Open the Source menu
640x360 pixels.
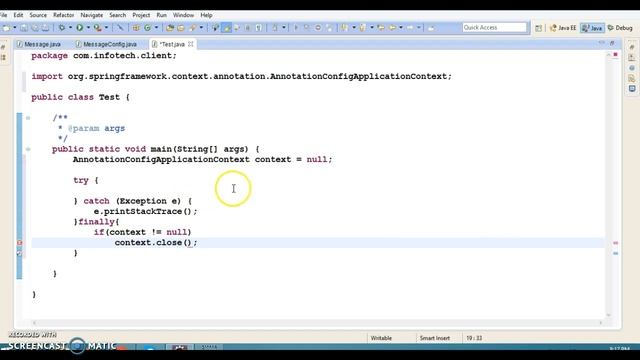point(38,15)
